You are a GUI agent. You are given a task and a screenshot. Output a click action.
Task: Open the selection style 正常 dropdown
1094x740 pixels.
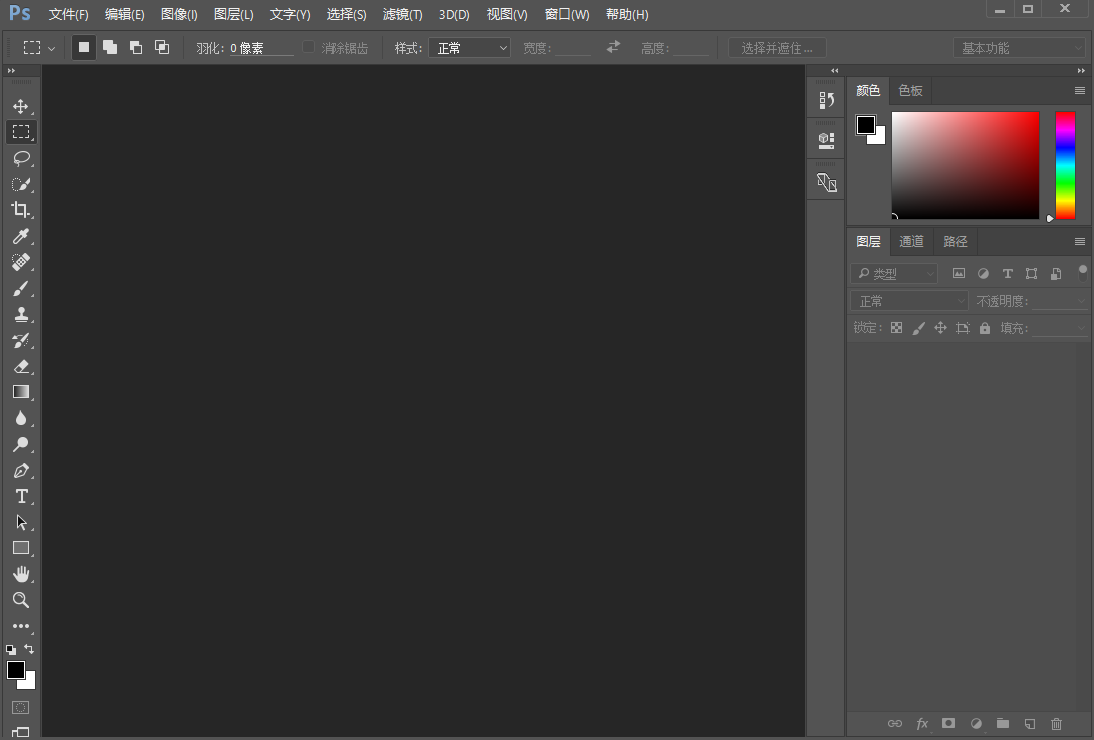pos(469,47)
